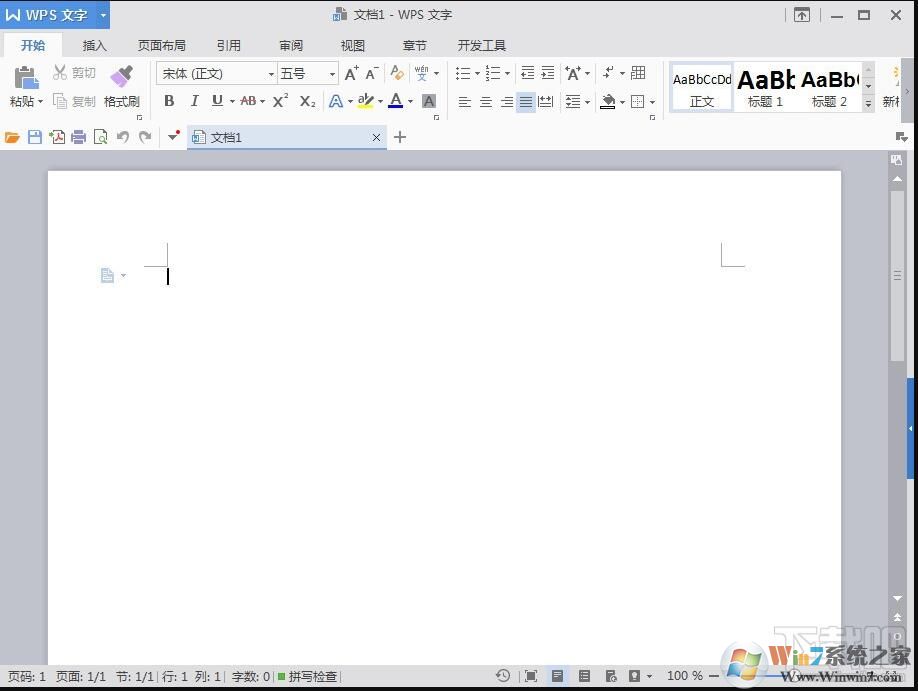This screenshot has width=918, height=691.
Task: Click the undo arrow icon
Action: click(x=122, y=136)
